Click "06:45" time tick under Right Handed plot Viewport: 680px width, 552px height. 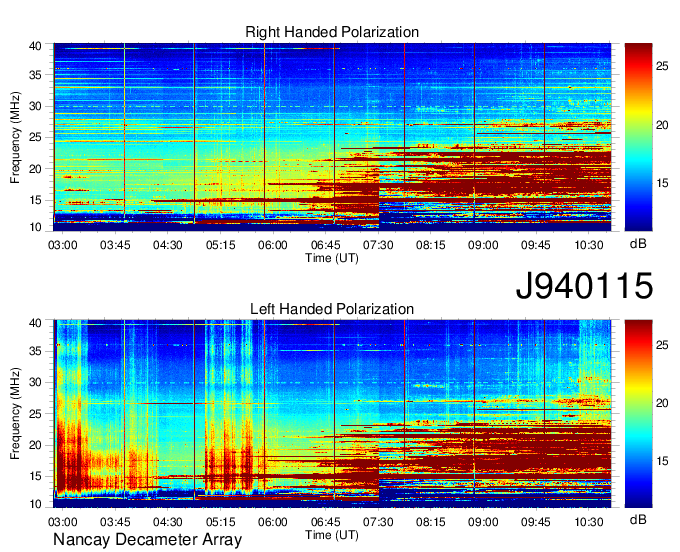[x=326, y=245]
